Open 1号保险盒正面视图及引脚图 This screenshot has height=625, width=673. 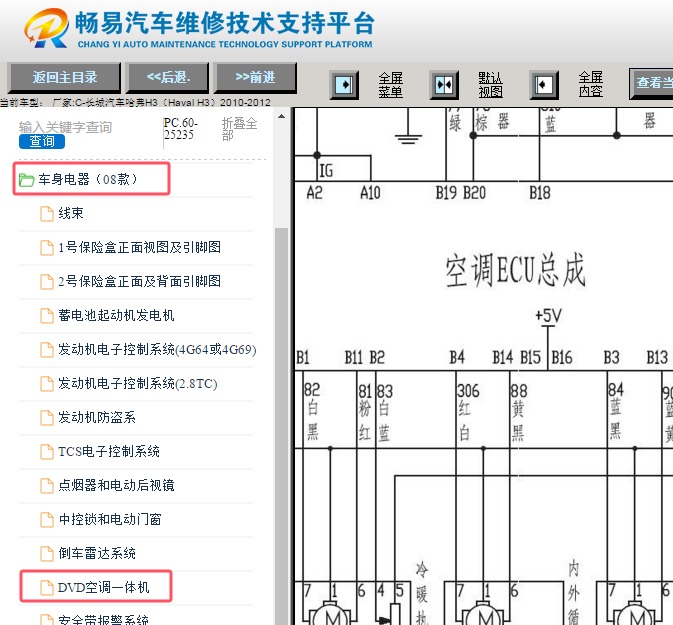pyautogui.click(x=139, y=247)
